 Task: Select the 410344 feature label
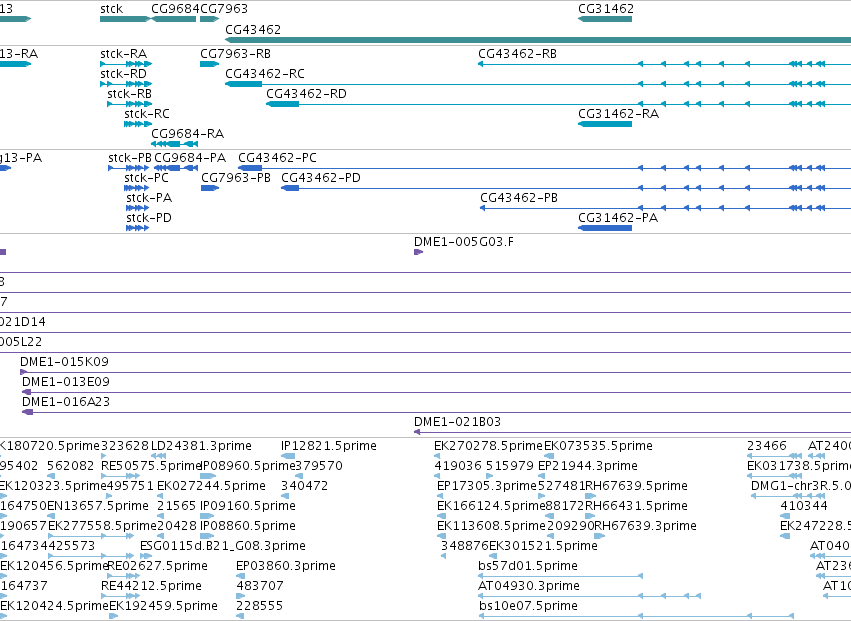tap(804, 506)
